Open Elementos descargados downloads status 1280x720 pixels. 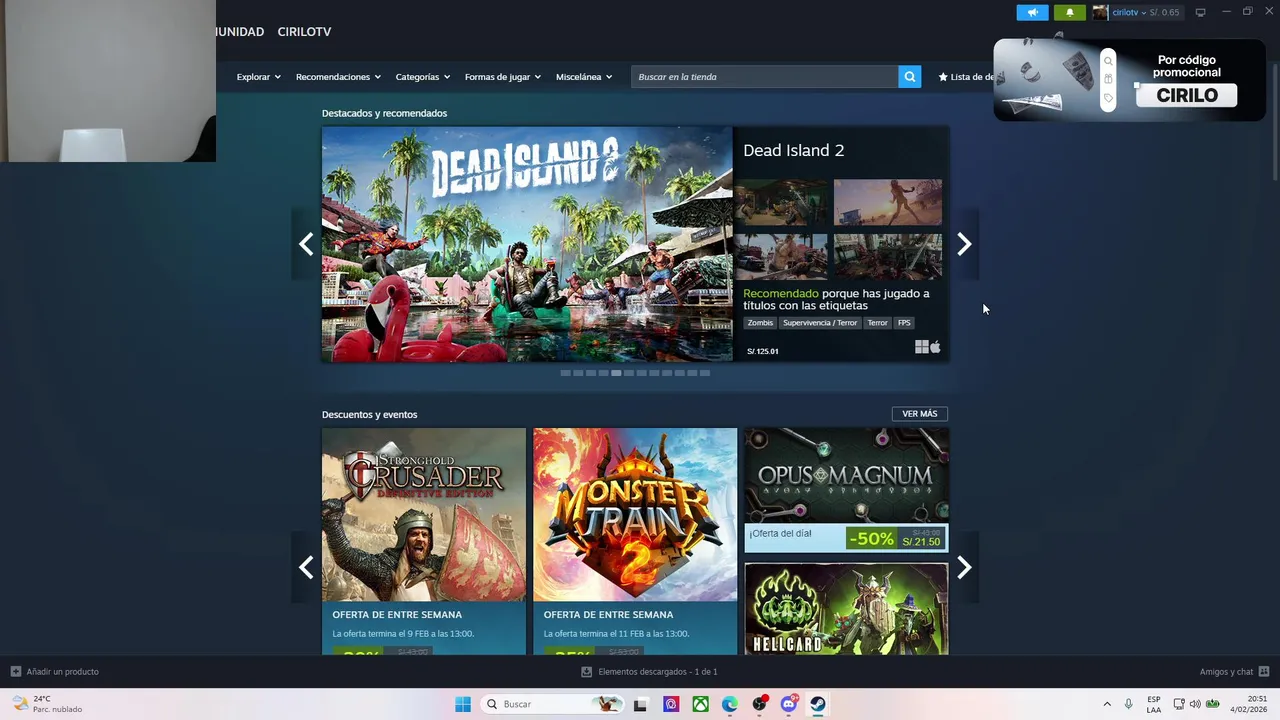coord(650,672)
